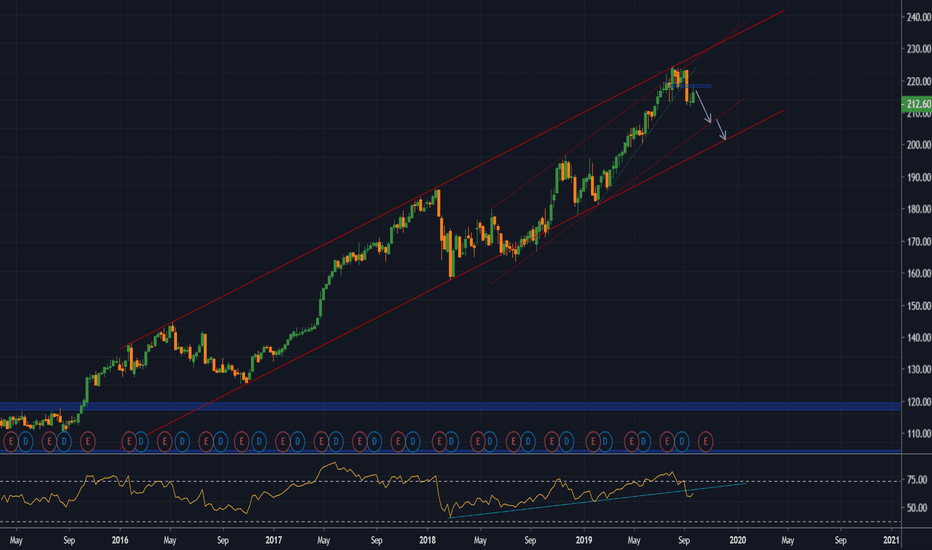This screenshot has height=550, width=932.
Task: Click the 190.00 price axis label
Action: [x=918, y=177]
